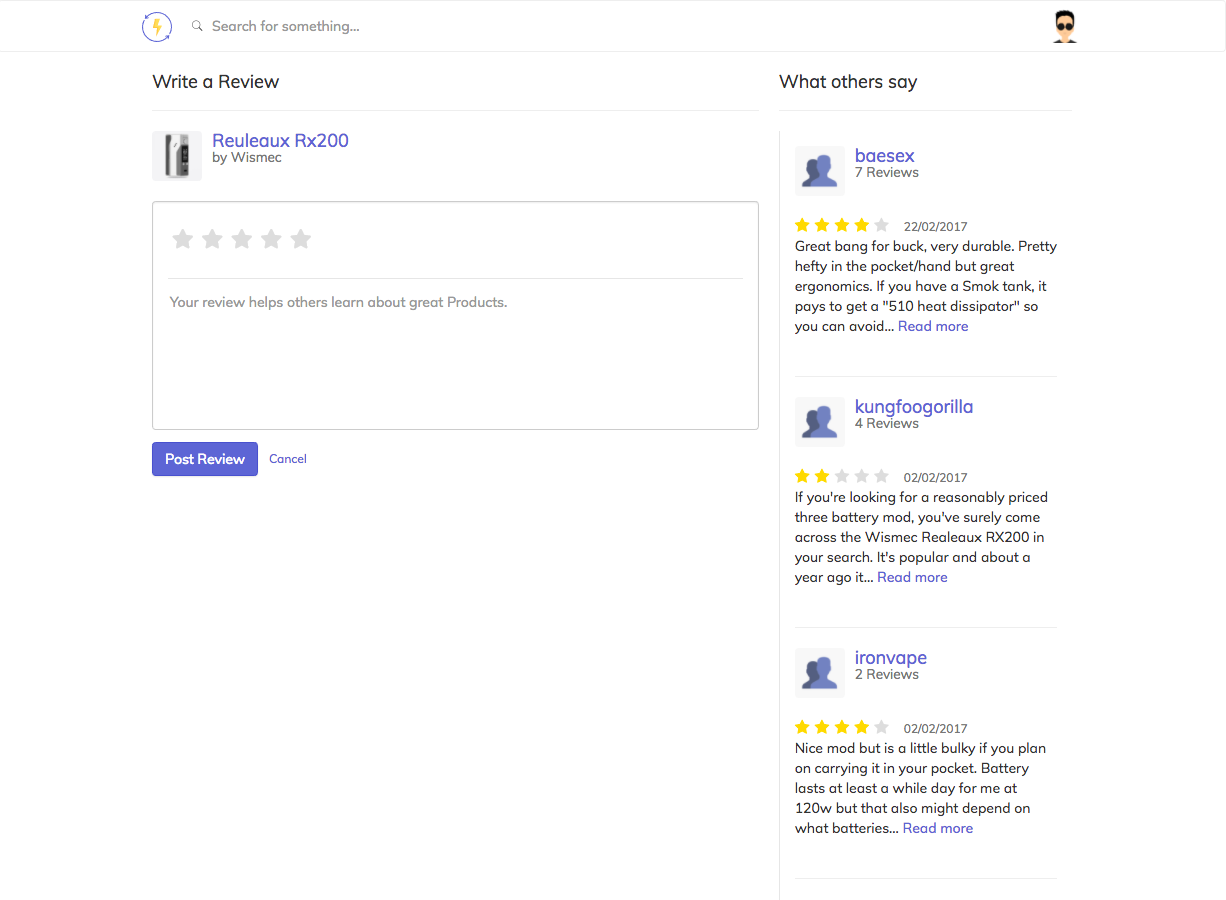Click ironvape's four-star rating

point(842,727)
